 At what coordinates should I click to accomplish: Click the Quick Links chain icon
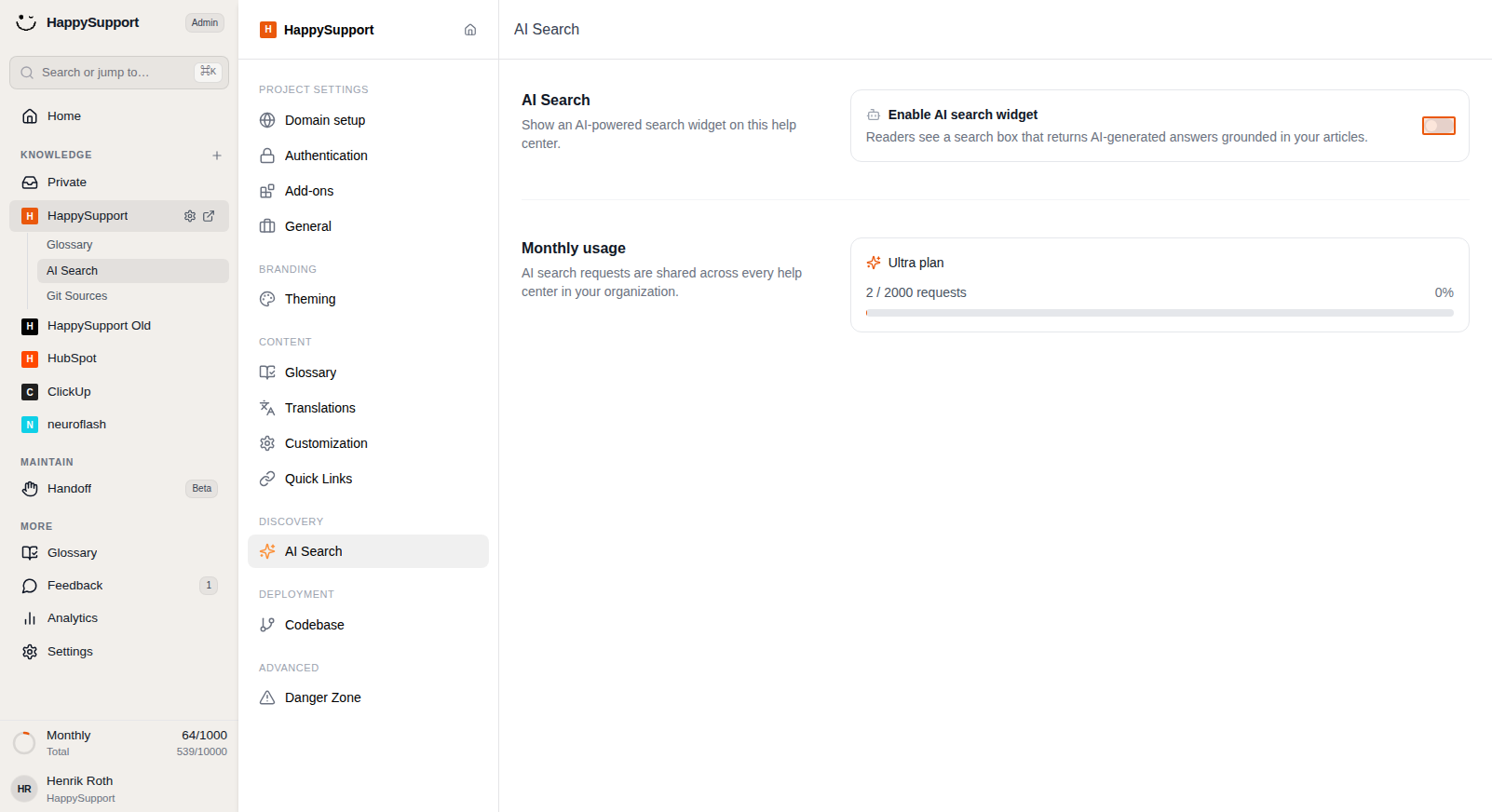pyautogui.click(x=267, y=479)
